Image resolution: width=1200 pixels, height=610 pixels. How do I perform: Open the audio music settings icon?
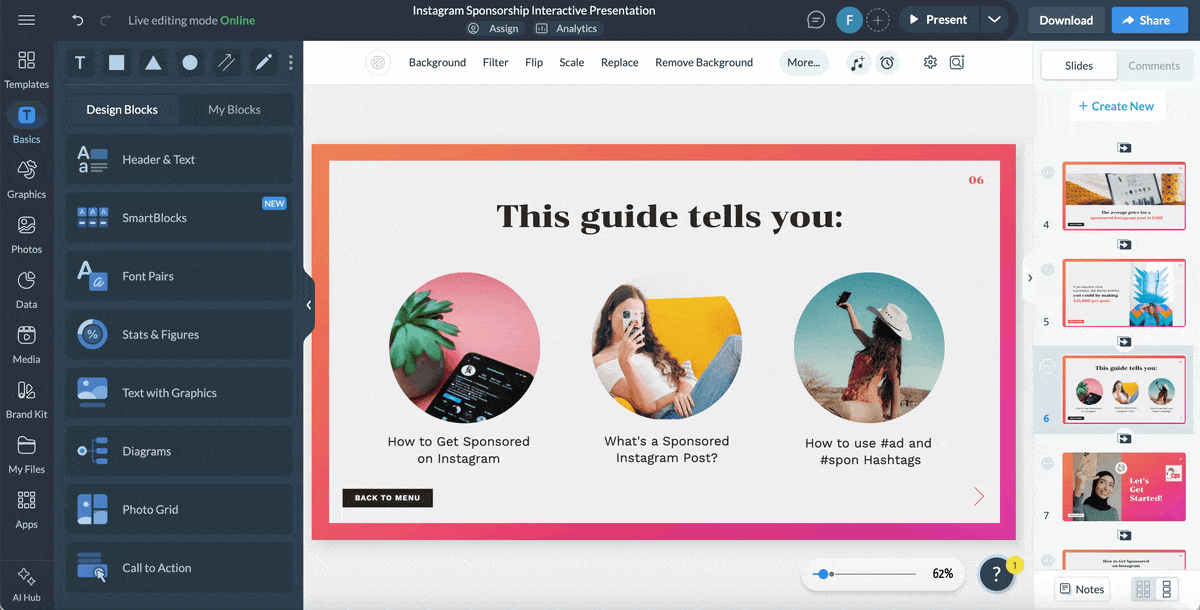point(858,62)
